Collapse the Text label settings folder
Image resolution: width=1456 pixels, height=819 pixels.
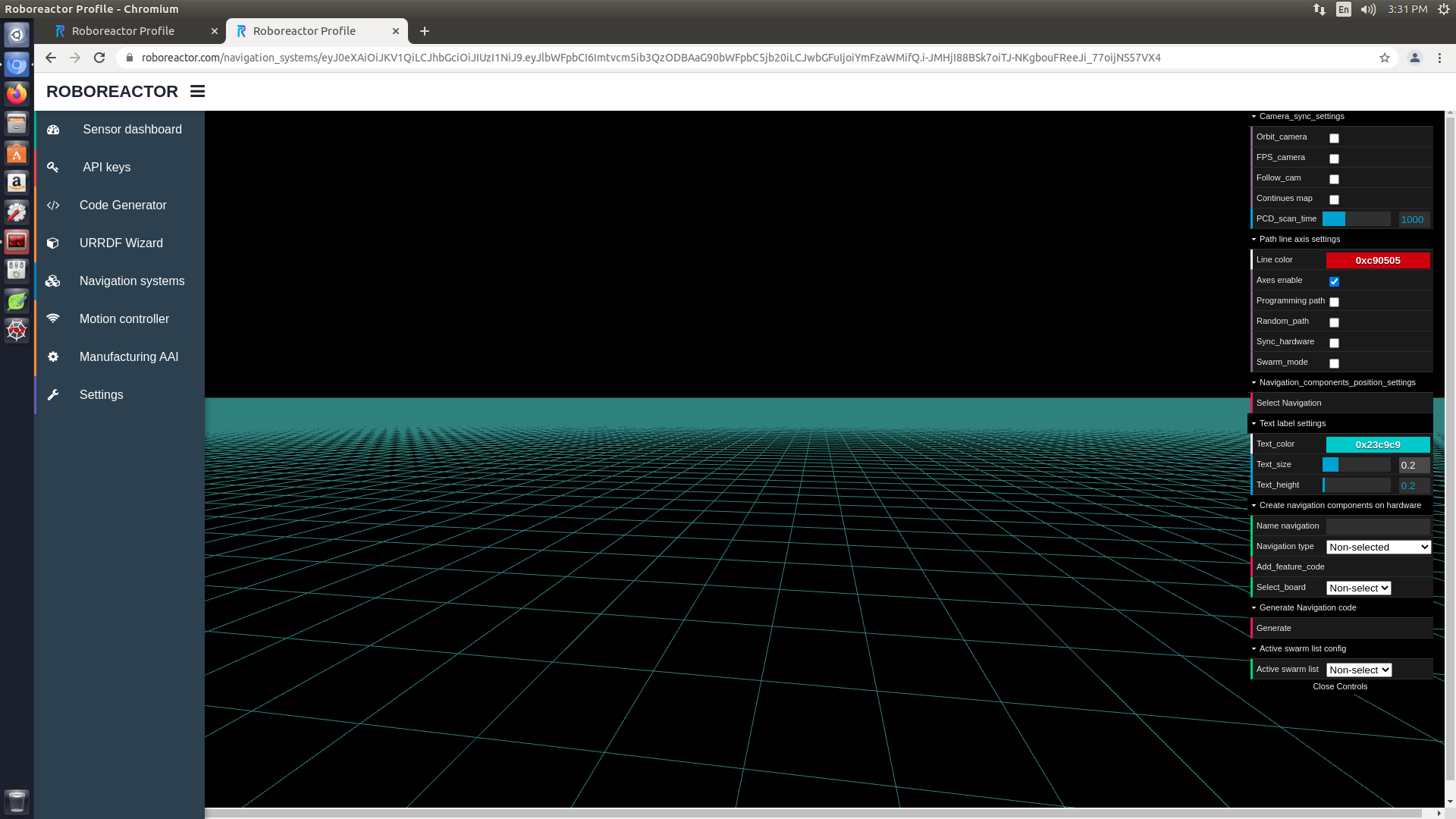pos(1341,424)
